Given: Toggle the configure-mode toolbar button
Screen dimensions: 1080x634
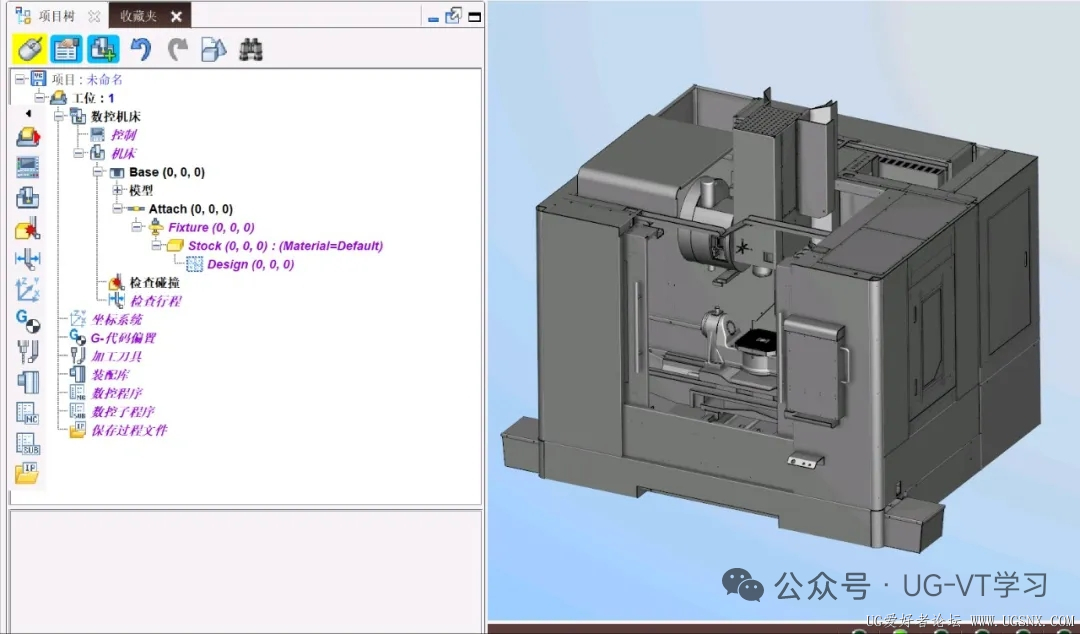Looking at the screenshot, I should point(67,50).
